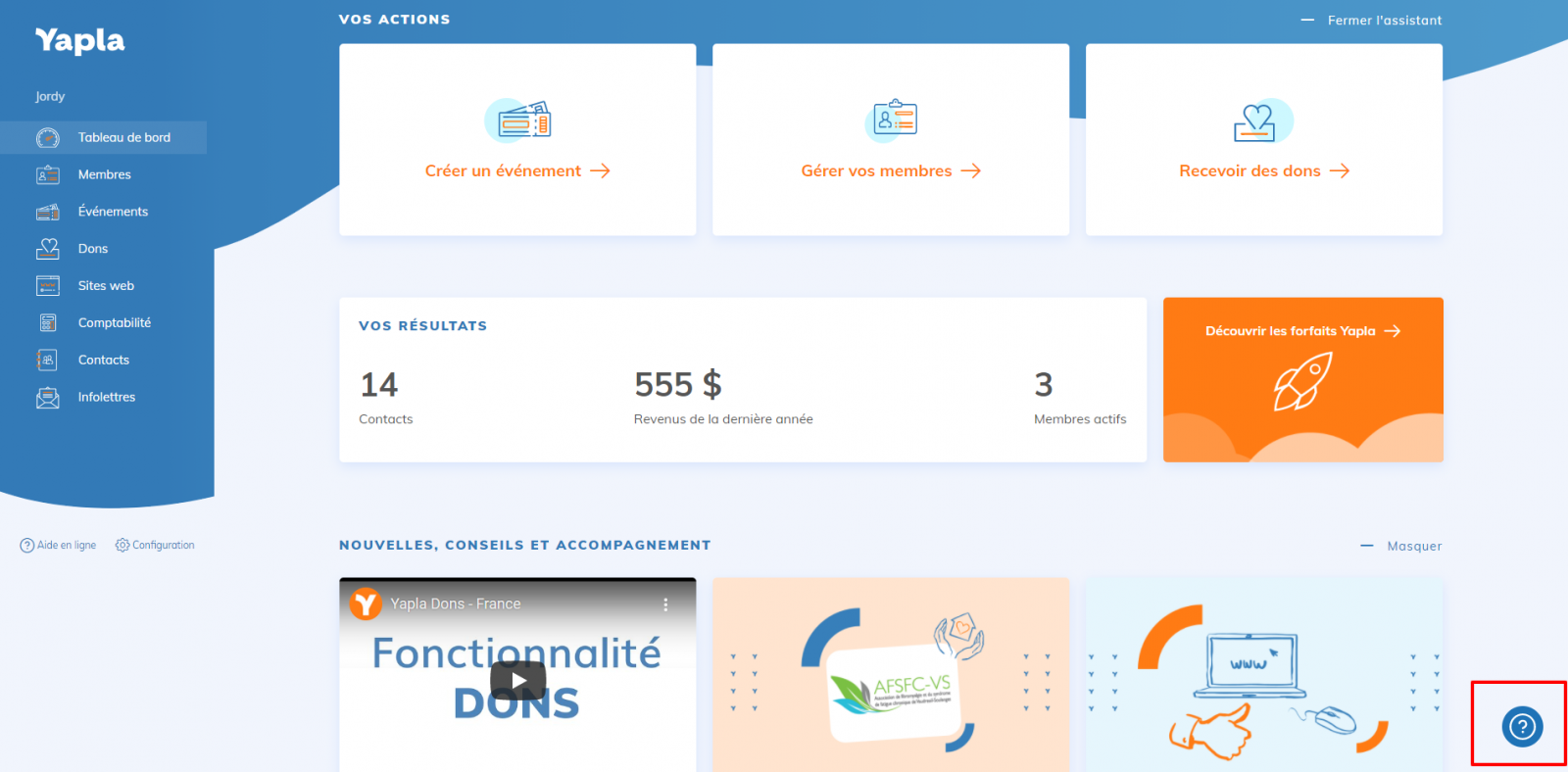Click the Yapla channel avatar on video
Image resolution: width=1568 pixels, height=772 pixels.
point(366,603)
